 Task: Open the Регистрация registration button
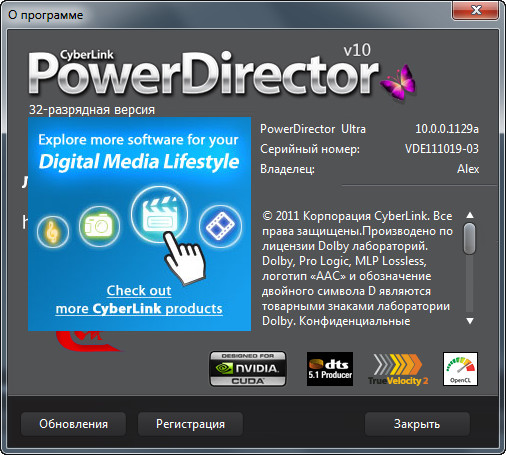click(190, 424)
